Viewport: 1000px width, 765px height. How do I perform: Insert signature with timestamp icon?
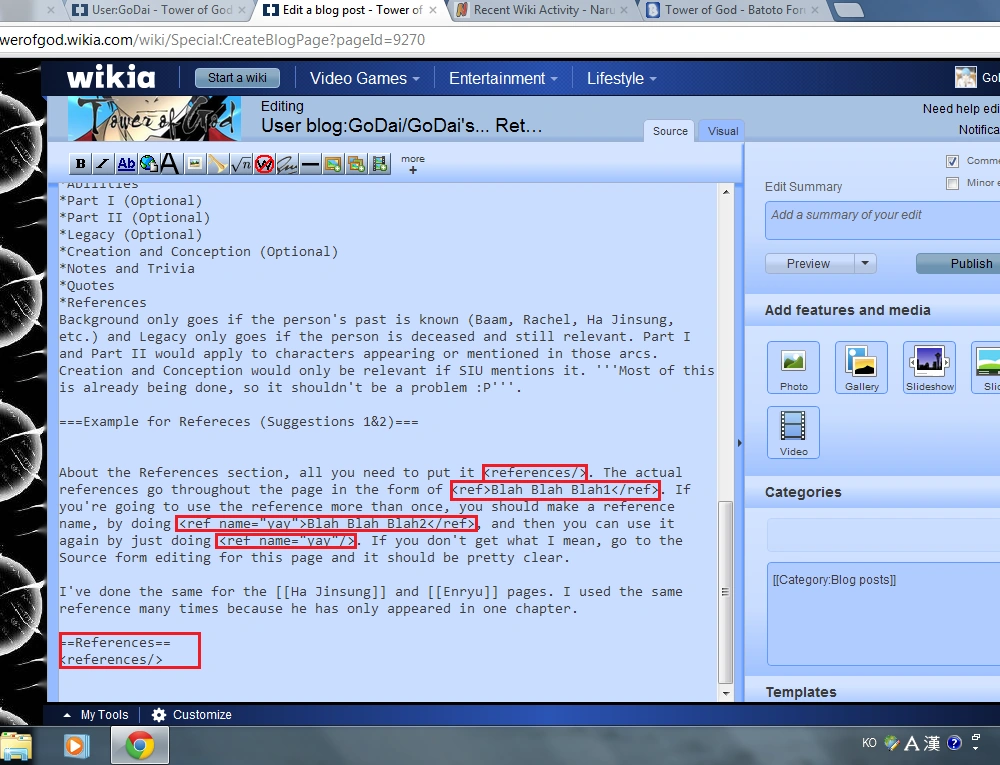[287, 164]
